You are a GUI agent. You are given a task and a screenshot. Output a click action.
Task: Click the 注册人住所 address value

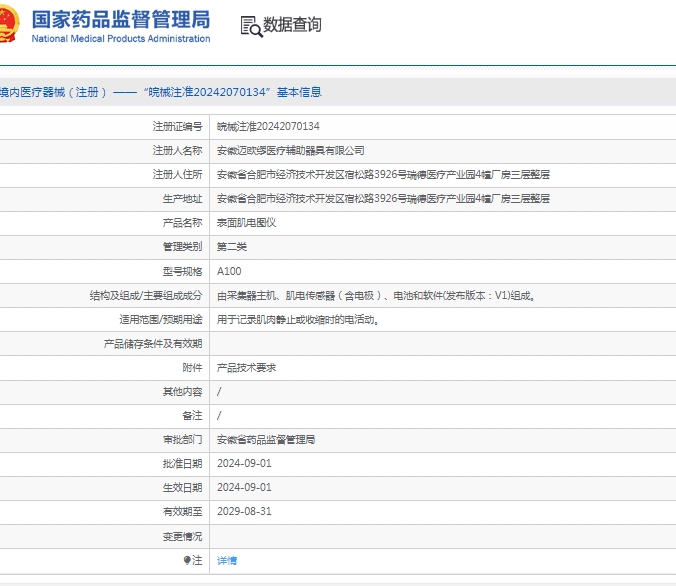click(383, 175)
